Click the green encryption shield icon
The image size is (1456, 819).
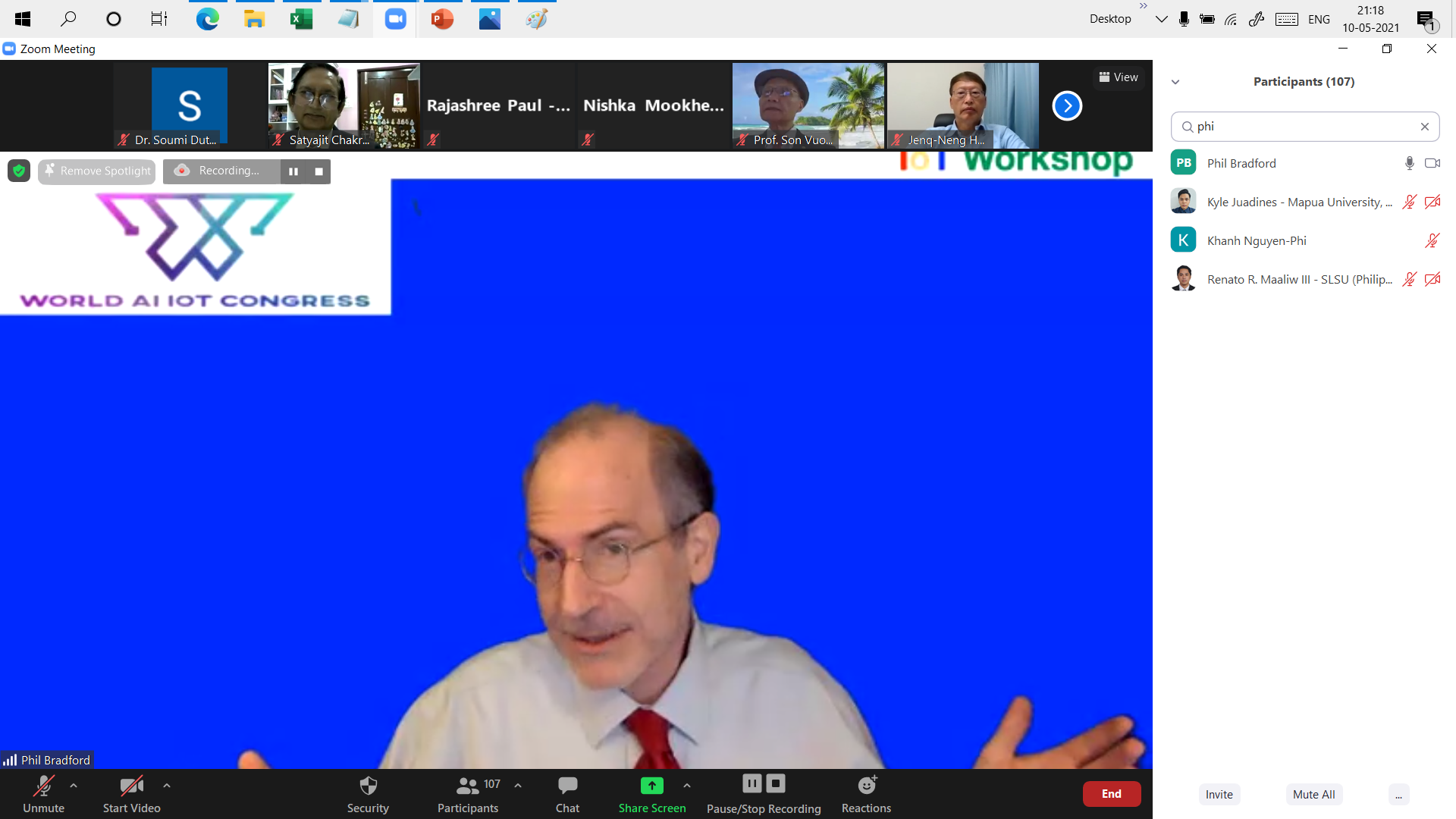pyautogui.click(x=19, y=171)
